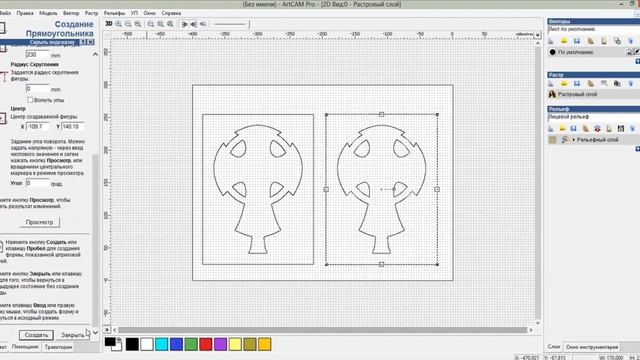Select the red color swatch

click(x=206, y=344)
